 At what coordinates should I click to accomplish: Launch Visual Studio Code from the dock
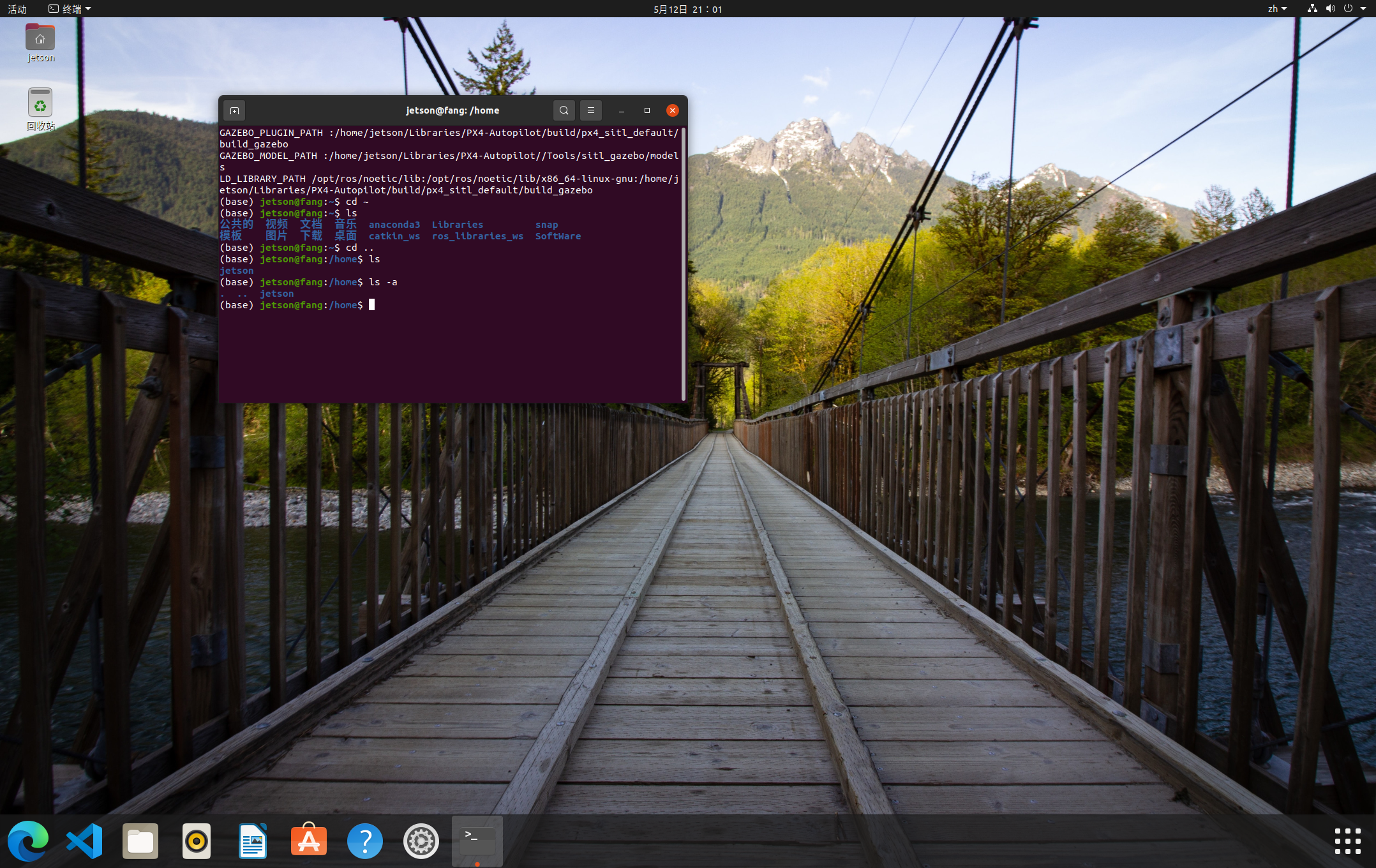point(84,841)
